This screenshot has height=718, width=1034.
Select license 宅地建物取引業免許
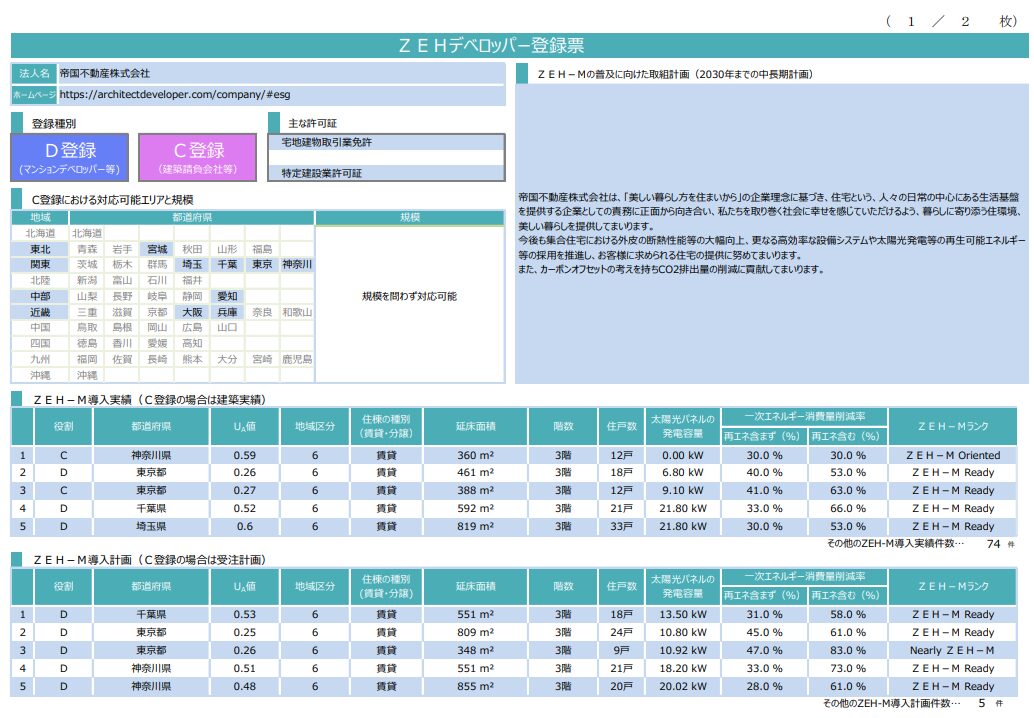(x=326, y=142)
